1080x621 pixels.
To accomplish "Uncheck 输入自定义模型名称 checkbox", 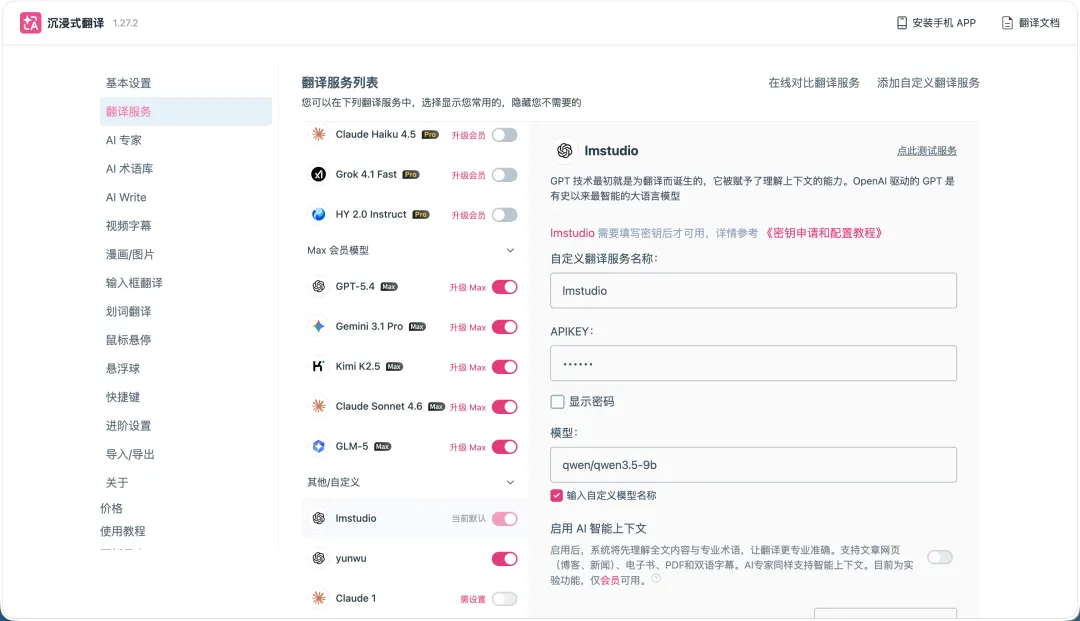I will (557, 495).
